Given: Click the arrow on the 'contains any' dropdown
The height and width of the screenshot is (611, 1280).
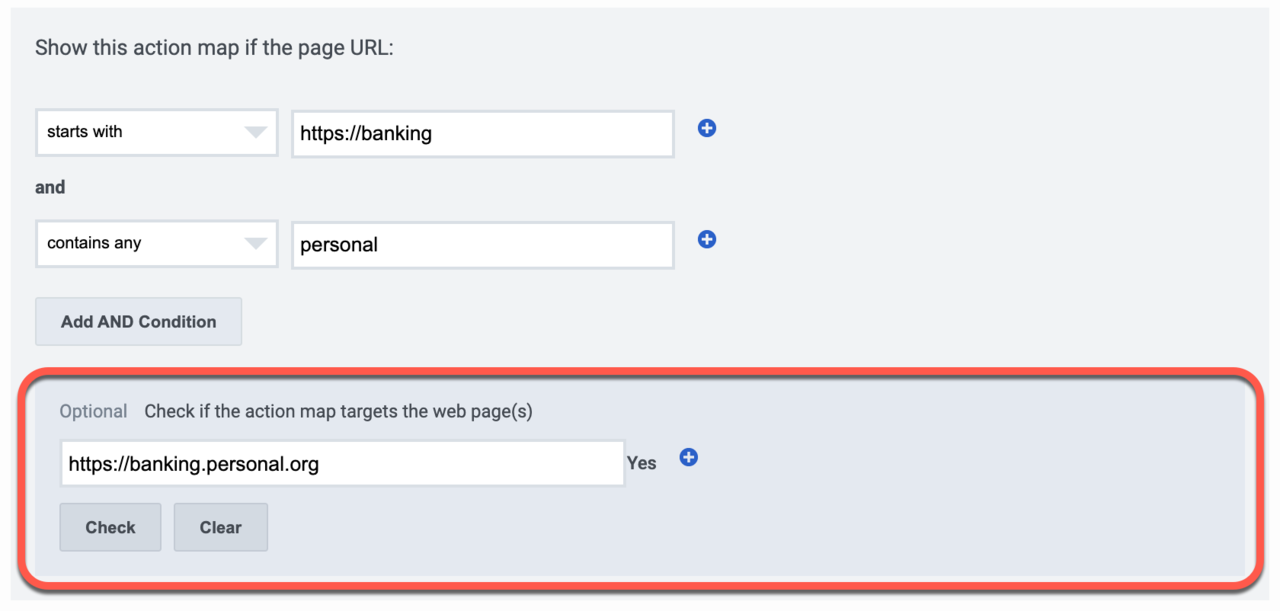Looking at the screenshot, I should pos(256,244).
